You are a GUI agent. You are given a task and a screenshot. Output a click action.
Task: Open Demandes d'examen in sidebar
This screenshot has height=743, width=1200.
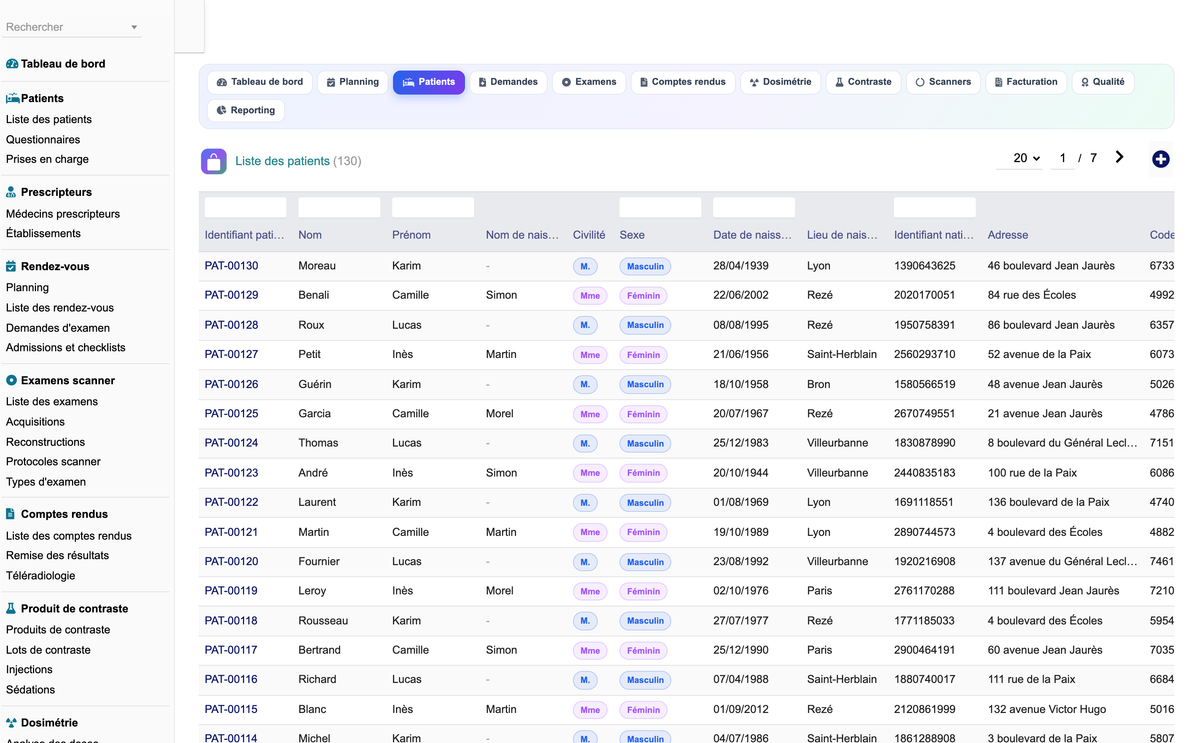pyautogui.click(x=58, y=328)
